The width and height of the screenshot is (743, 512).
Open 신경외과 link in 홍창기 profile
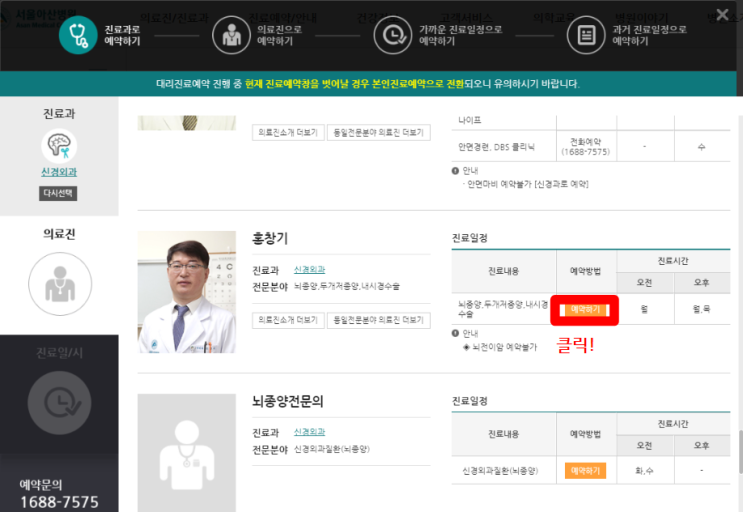click(x=309, y=269)
